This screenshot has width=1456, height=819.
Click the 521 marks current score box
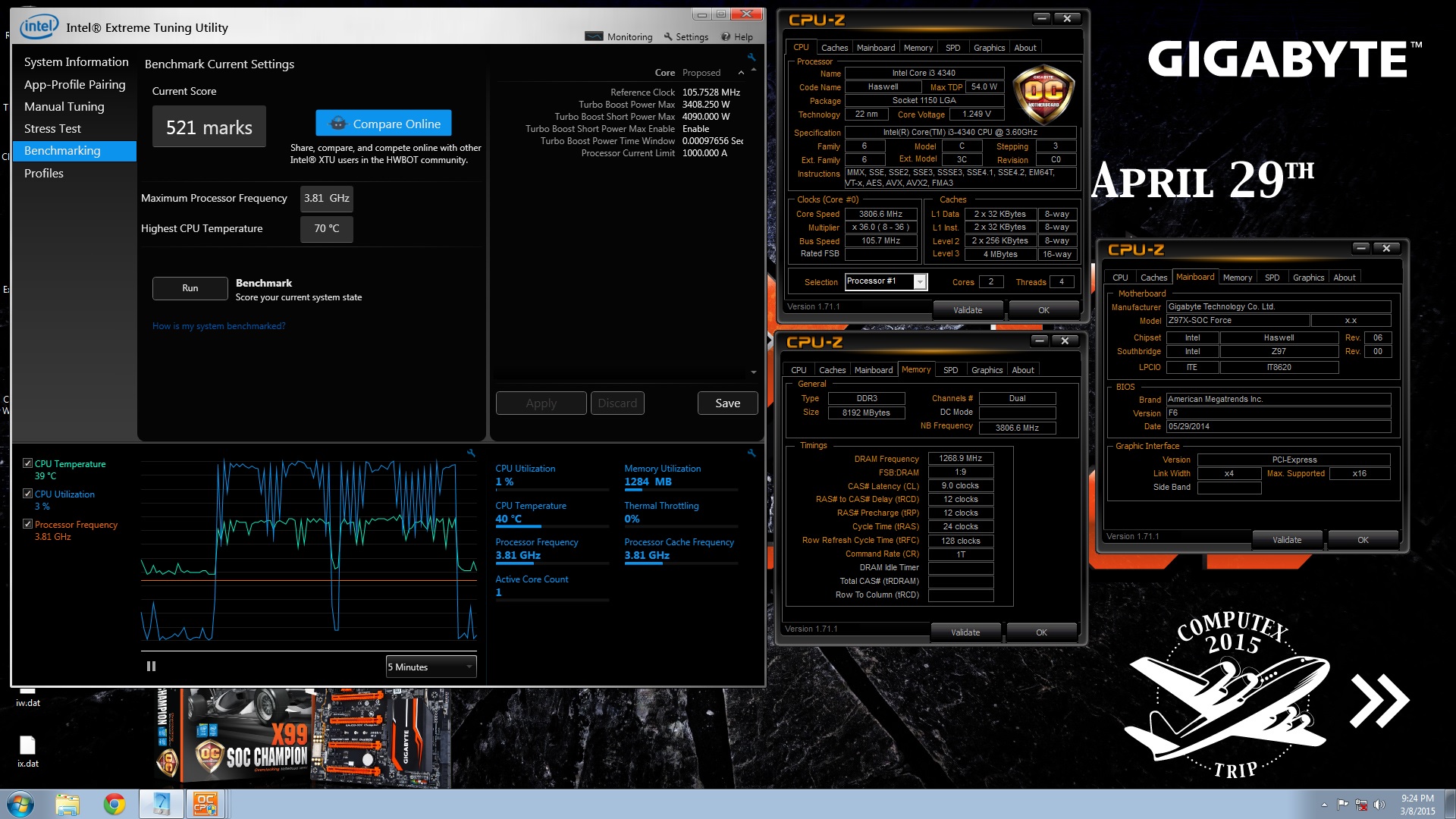[x=209, y=127]
